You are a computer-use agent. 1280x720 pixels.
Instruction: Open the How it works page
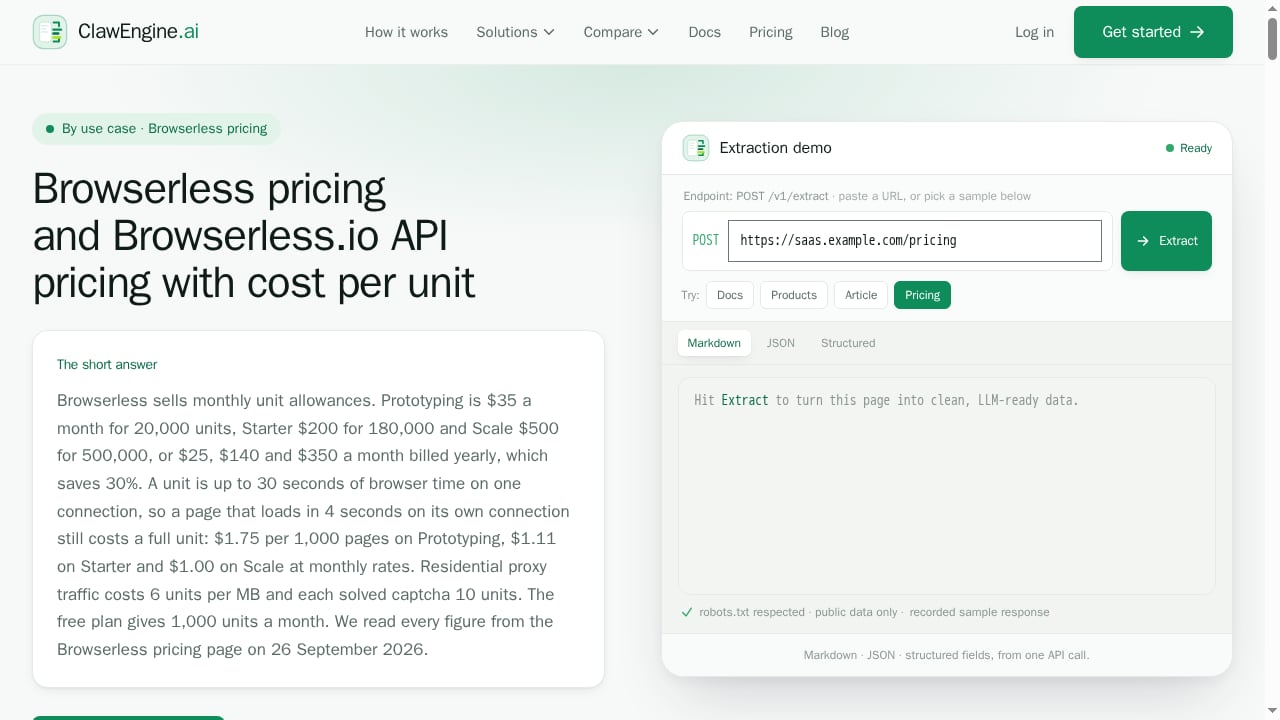point(406,32)
